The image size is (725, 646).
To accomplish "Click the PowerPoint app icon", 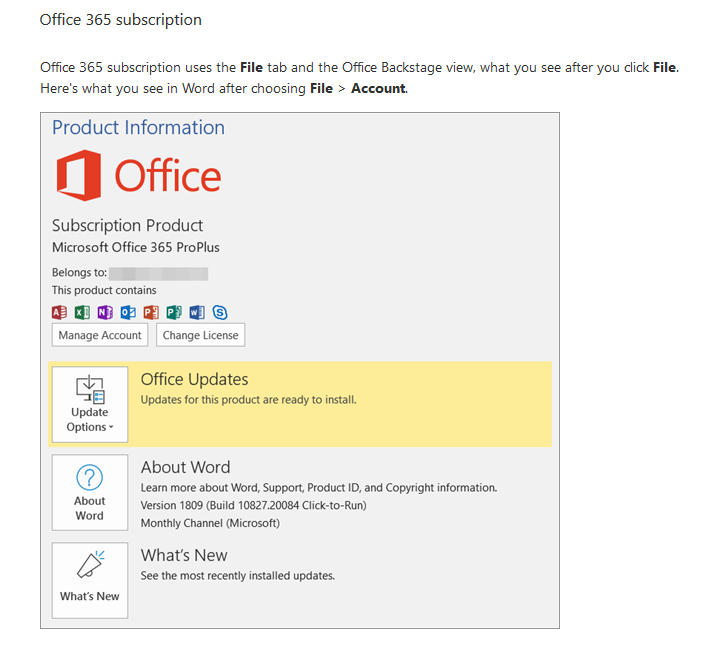I will tap(151, 313).
